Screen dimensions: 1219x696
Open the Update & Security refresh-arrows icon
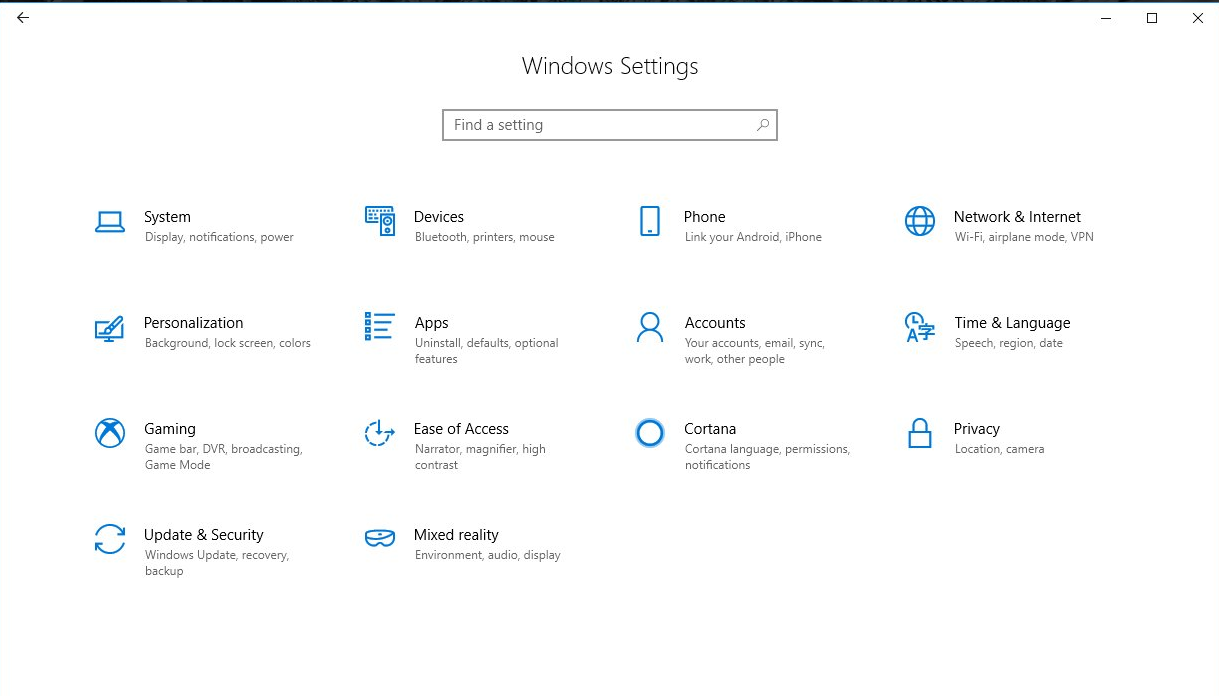click(x=110, y=539)
